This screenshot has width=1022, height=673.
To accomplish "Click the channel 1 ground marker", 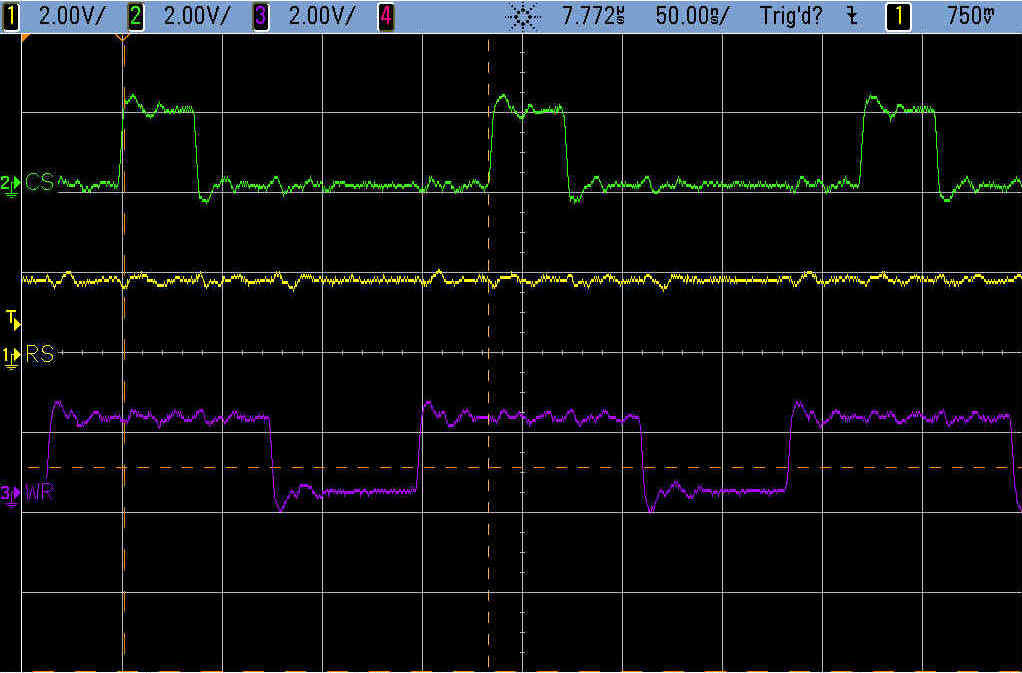I will (x=11, y=355).
